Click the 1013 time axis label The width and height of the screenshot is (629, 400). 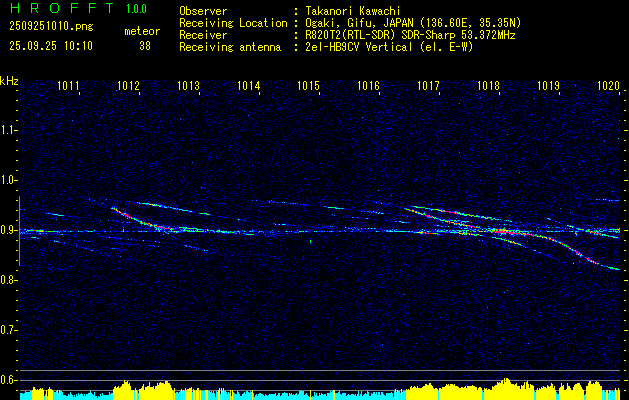coord(189,86)
